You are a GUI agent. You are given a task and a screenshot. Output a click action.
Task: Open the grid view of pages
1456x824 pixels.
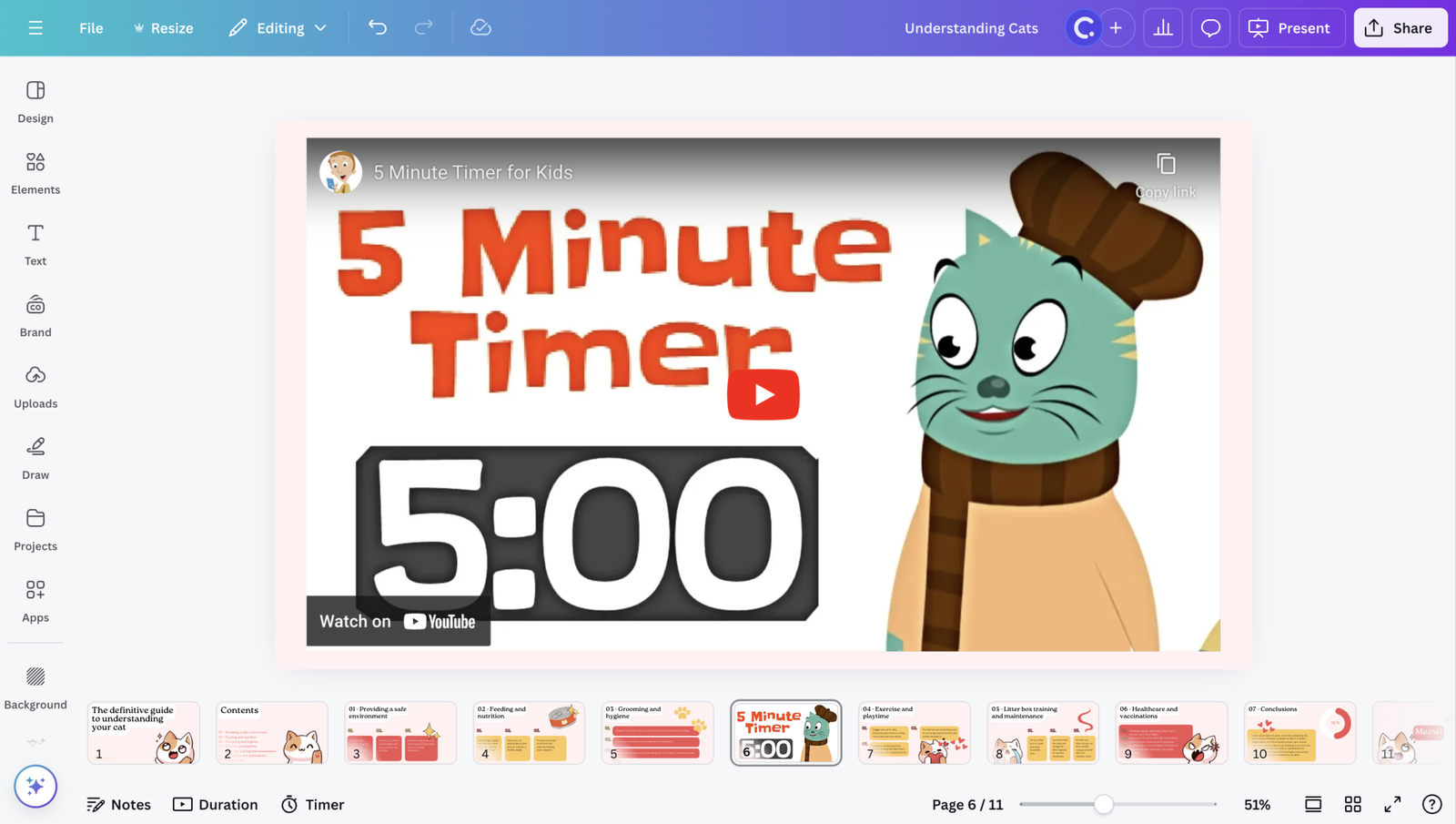[x=1353, y=804]
